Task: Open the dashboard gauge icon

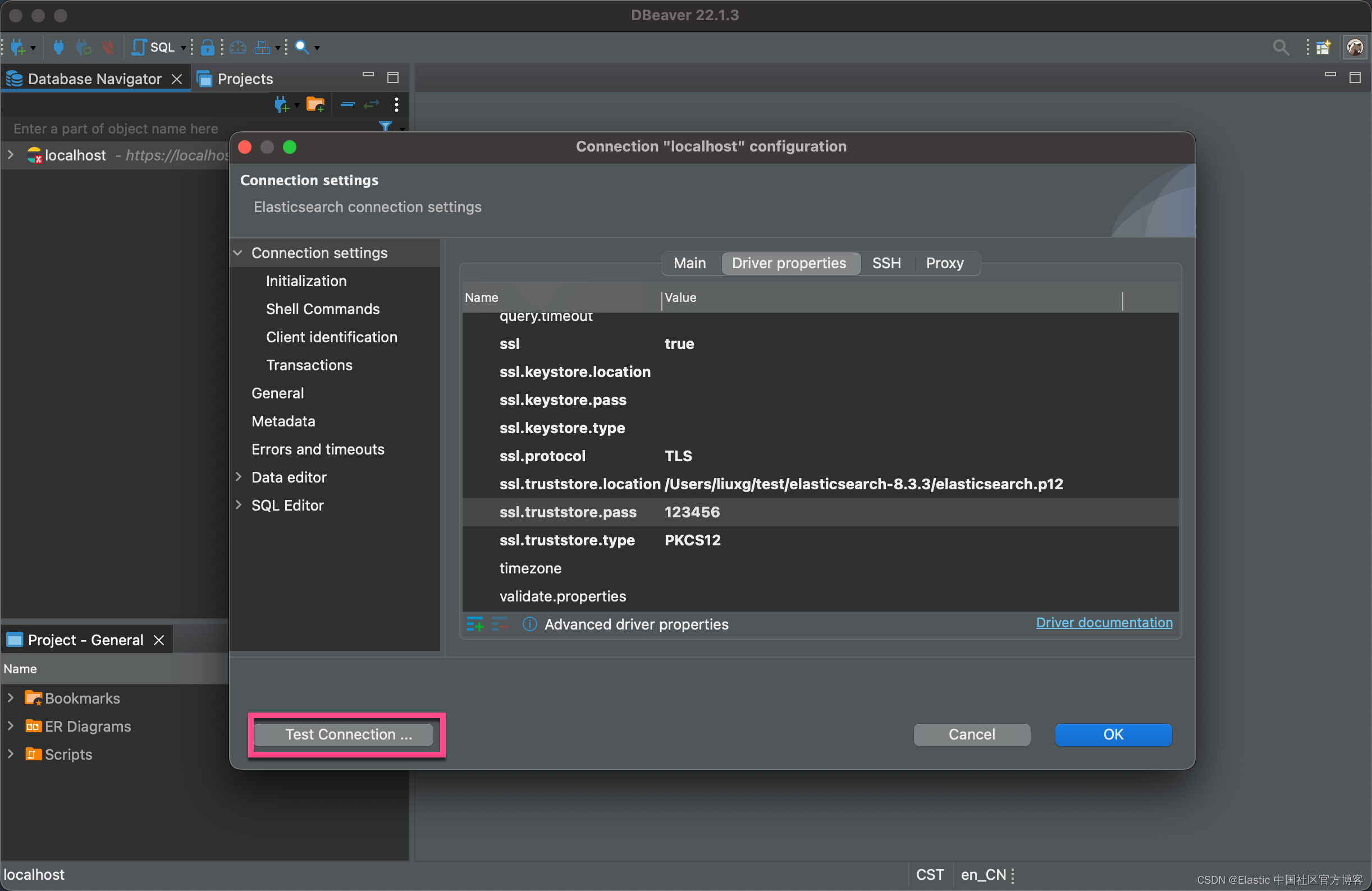Action: click(x=238, y=47)
